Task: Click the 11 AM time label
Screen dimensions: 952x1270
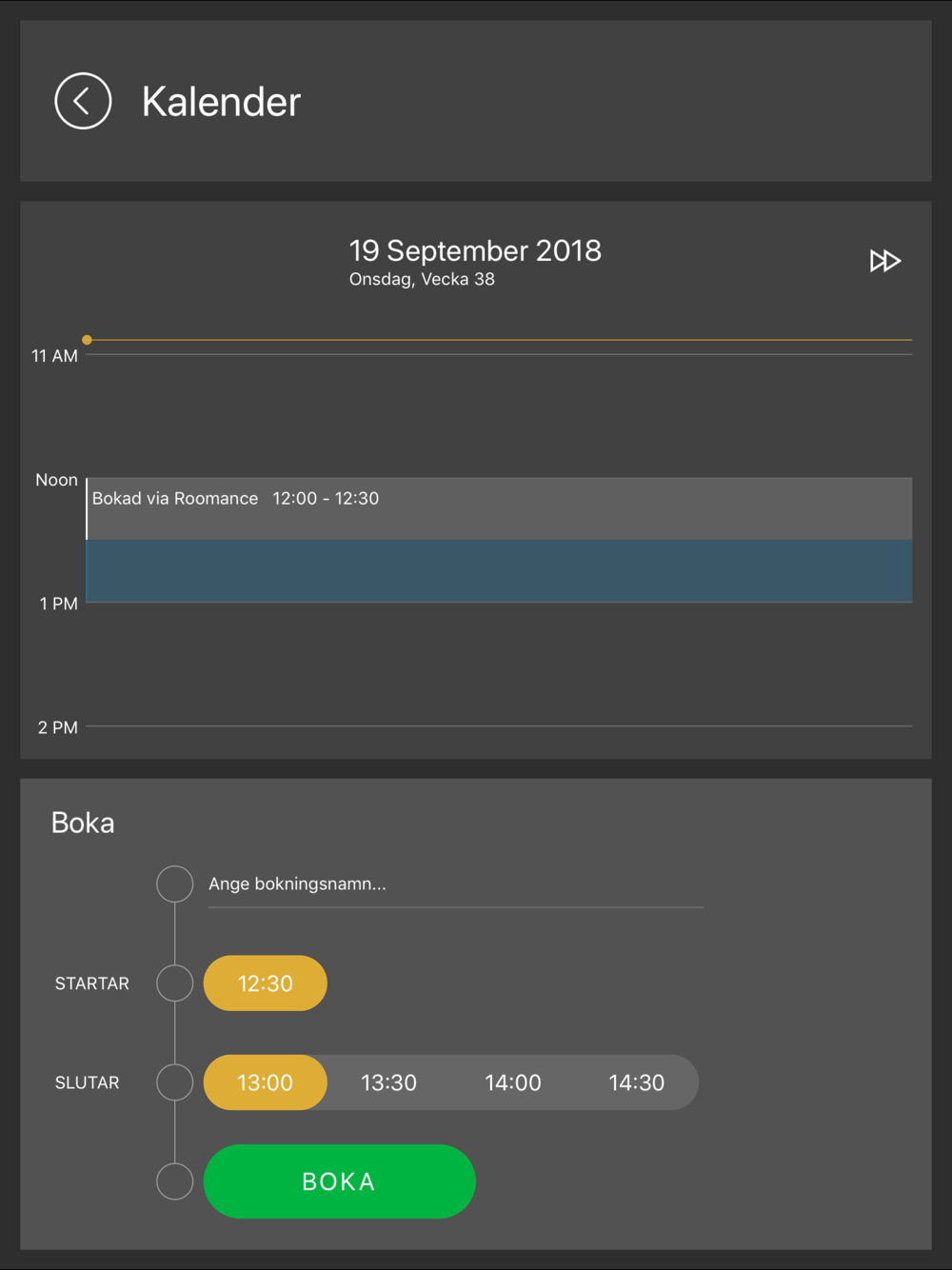Action: point(54,356)
